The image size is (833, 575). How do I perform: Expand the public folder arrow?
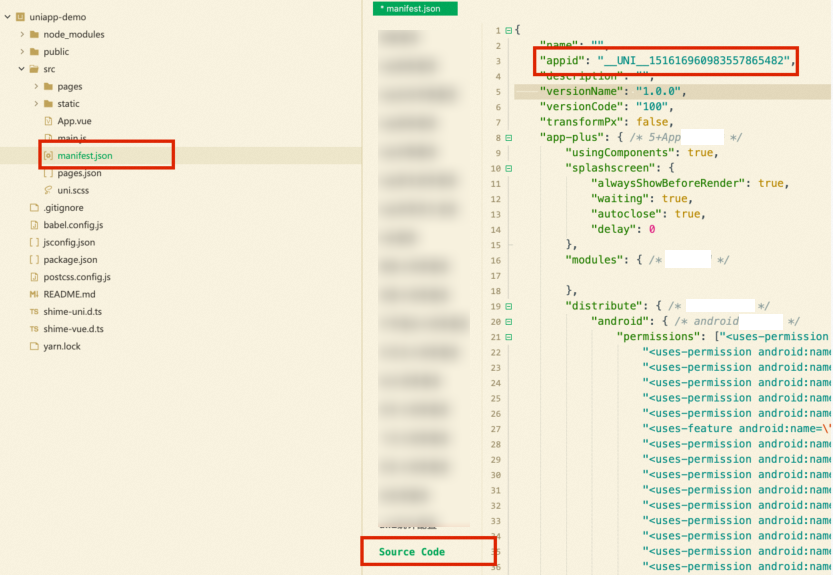click(x=22, y=52)
